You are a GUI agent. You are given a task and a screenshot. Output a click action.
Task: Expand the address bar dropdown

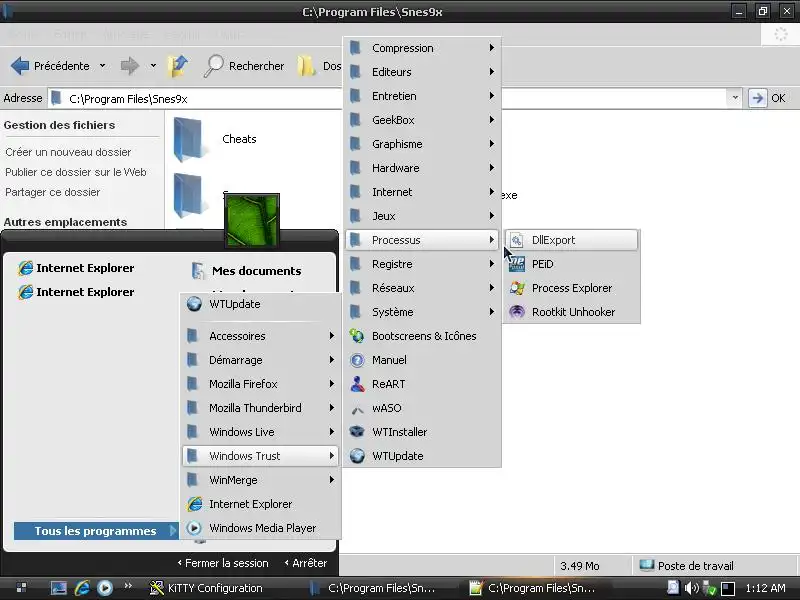coord(735,97)
